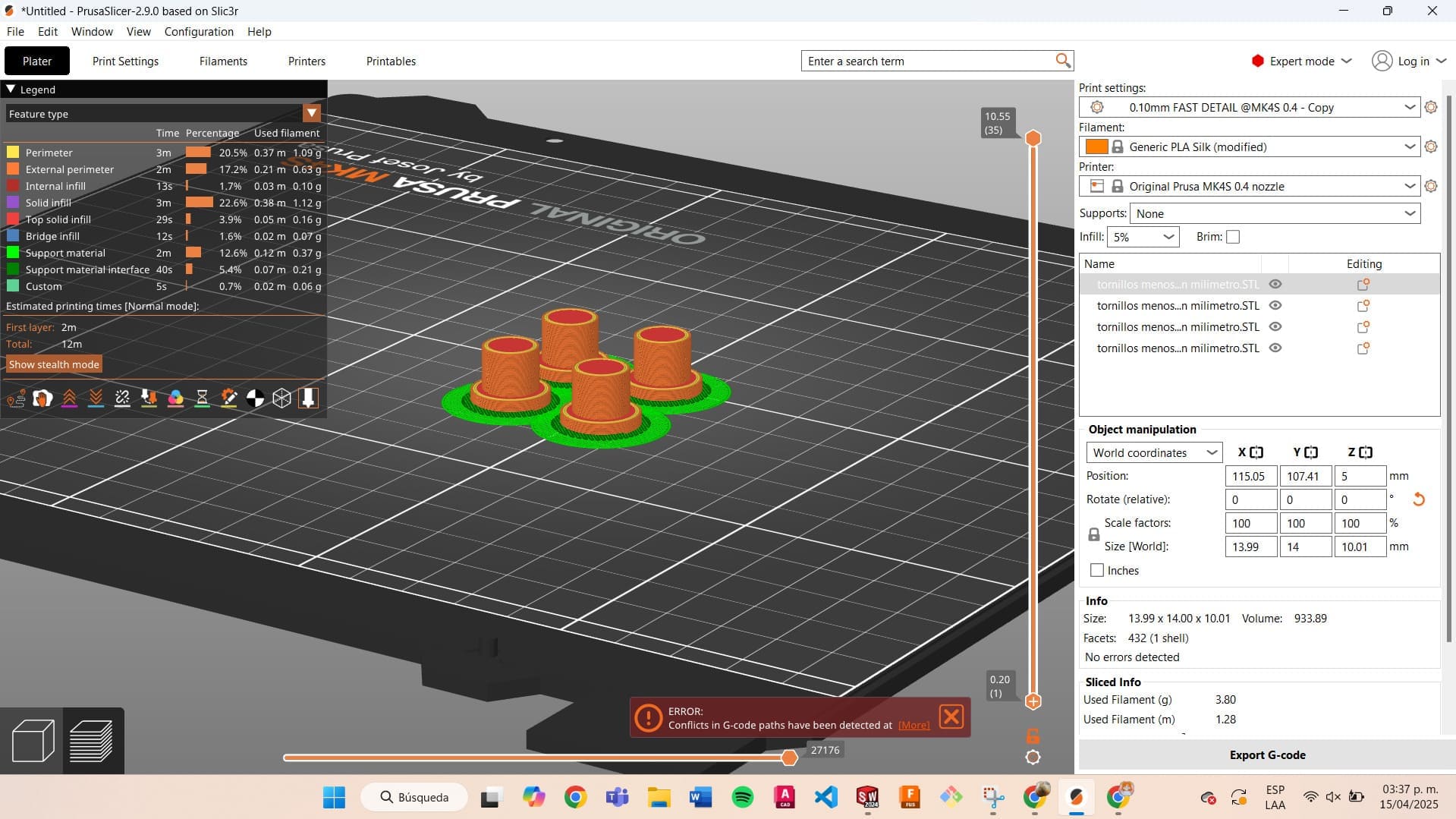Toggle tool marker nozzle icon

pos(308,398)
